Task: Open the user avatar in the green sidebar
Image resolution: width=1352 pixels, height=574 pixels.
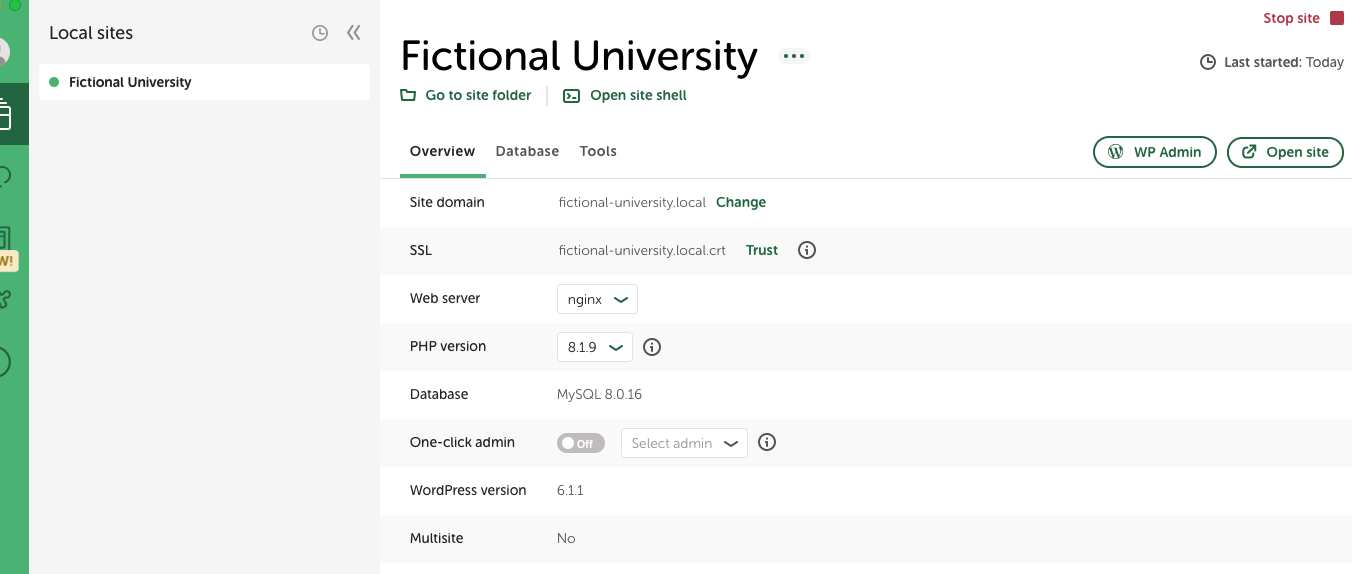Action: click(4, 52)
